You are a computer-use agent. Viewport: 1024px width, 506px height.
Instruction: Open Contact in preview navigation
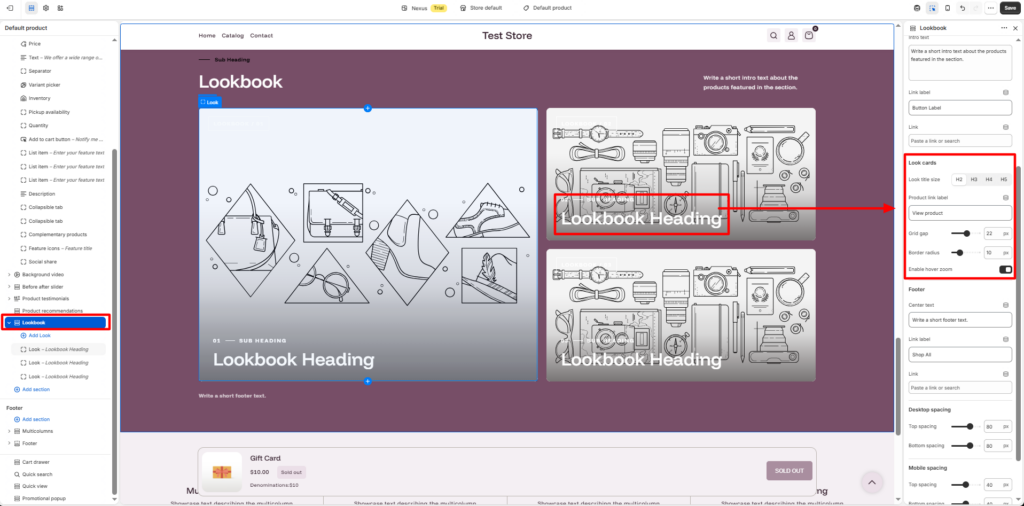tap(261, 36)
